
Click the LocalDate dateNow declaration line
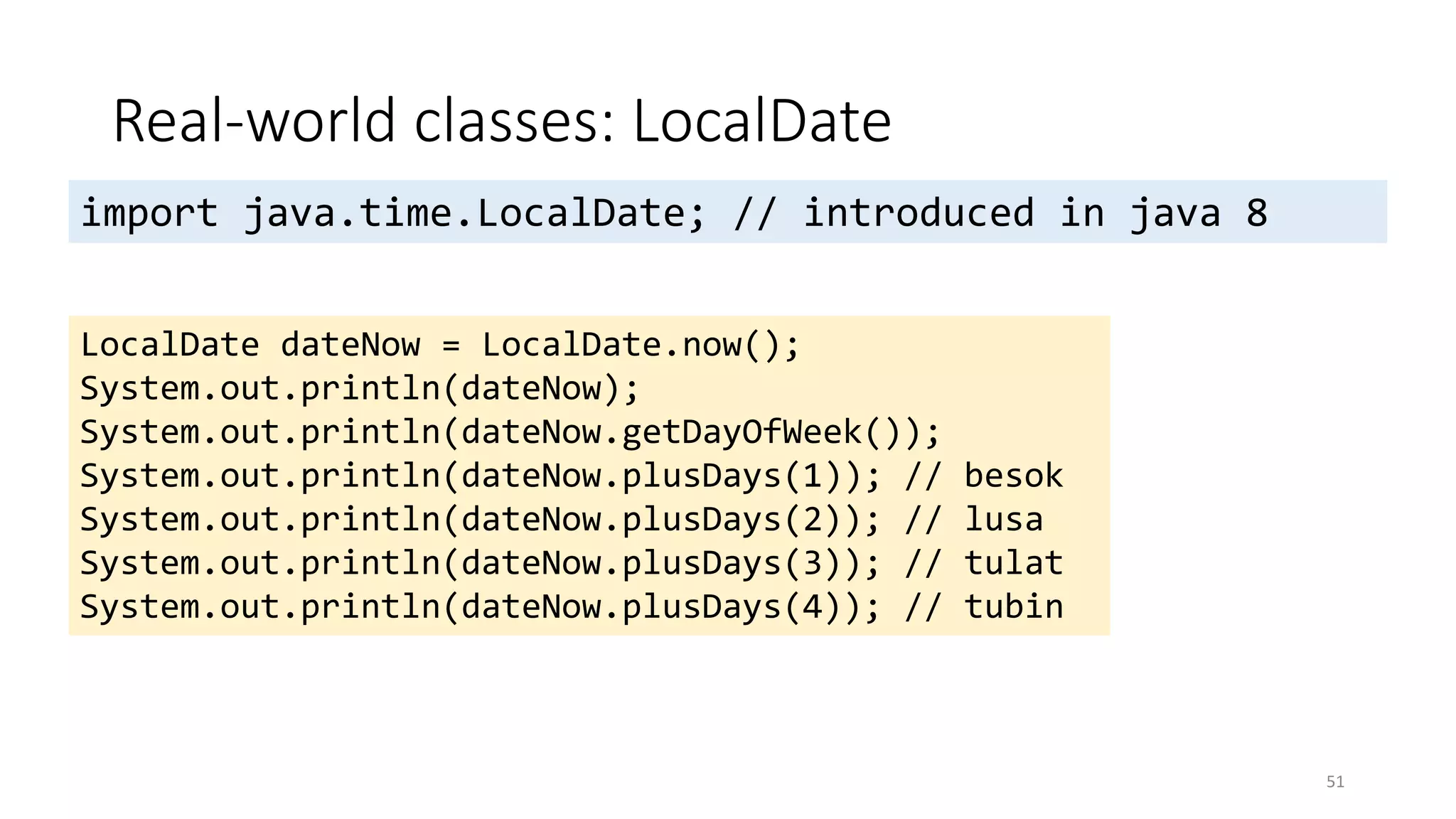[x=439, y=346]
